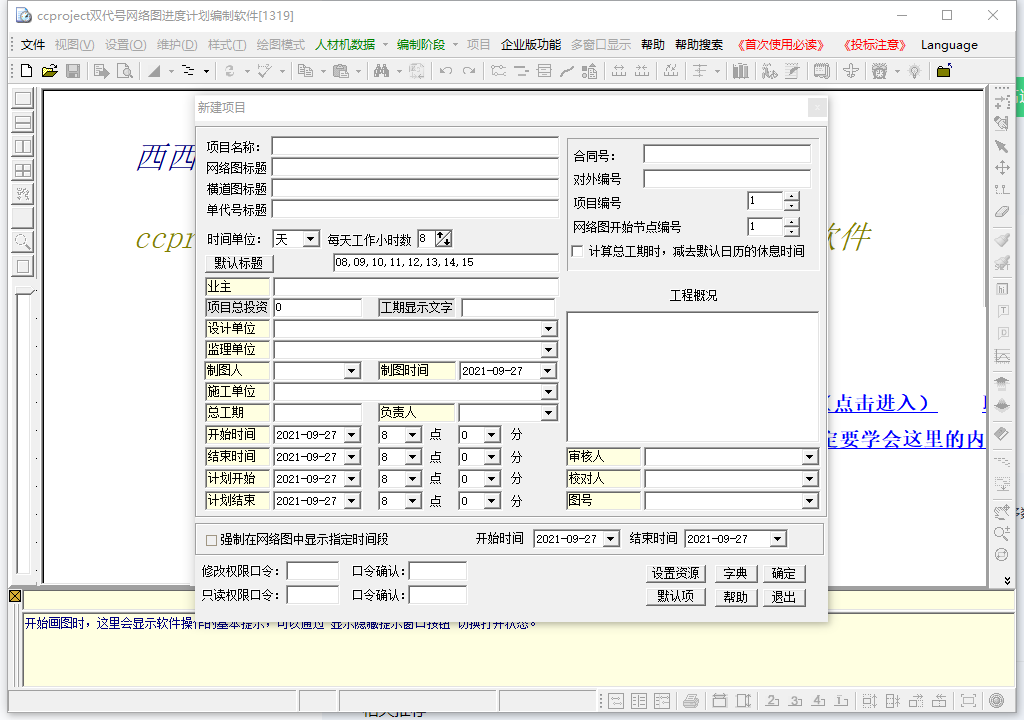Select the arrow pointer tool on right toolbar

[1001, 146]
